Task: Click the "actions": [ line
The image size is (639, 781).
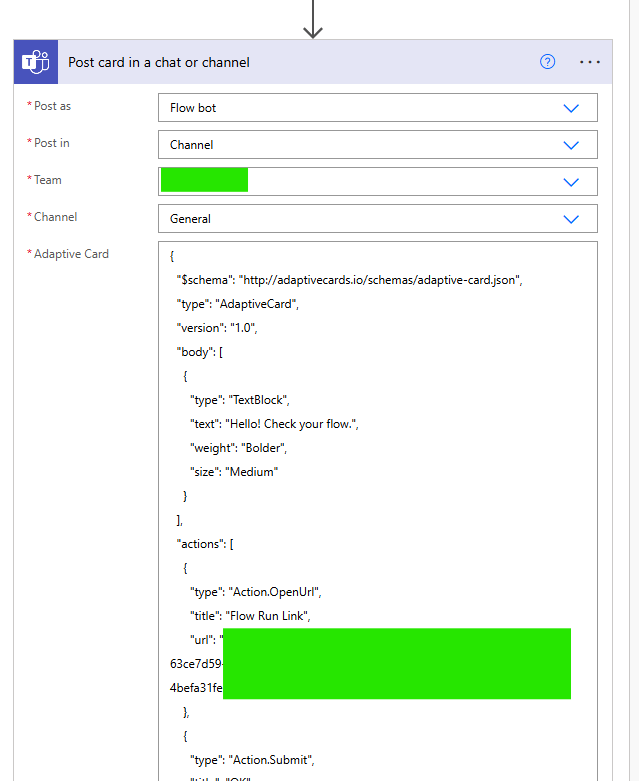Action: coord(205,544)
